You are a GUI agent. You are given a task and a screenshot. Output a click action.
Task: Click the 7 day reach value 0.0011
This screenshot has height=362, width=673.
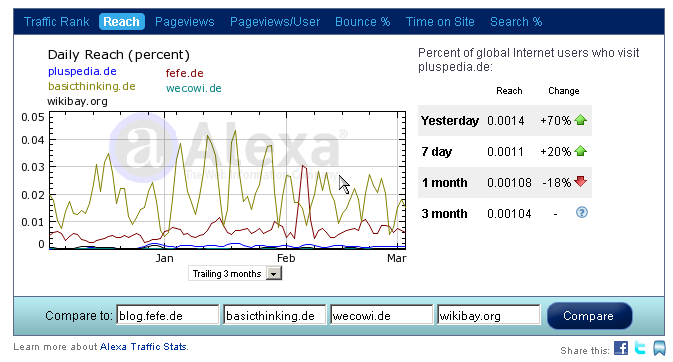pyautogui.click(x=505, y=152)
